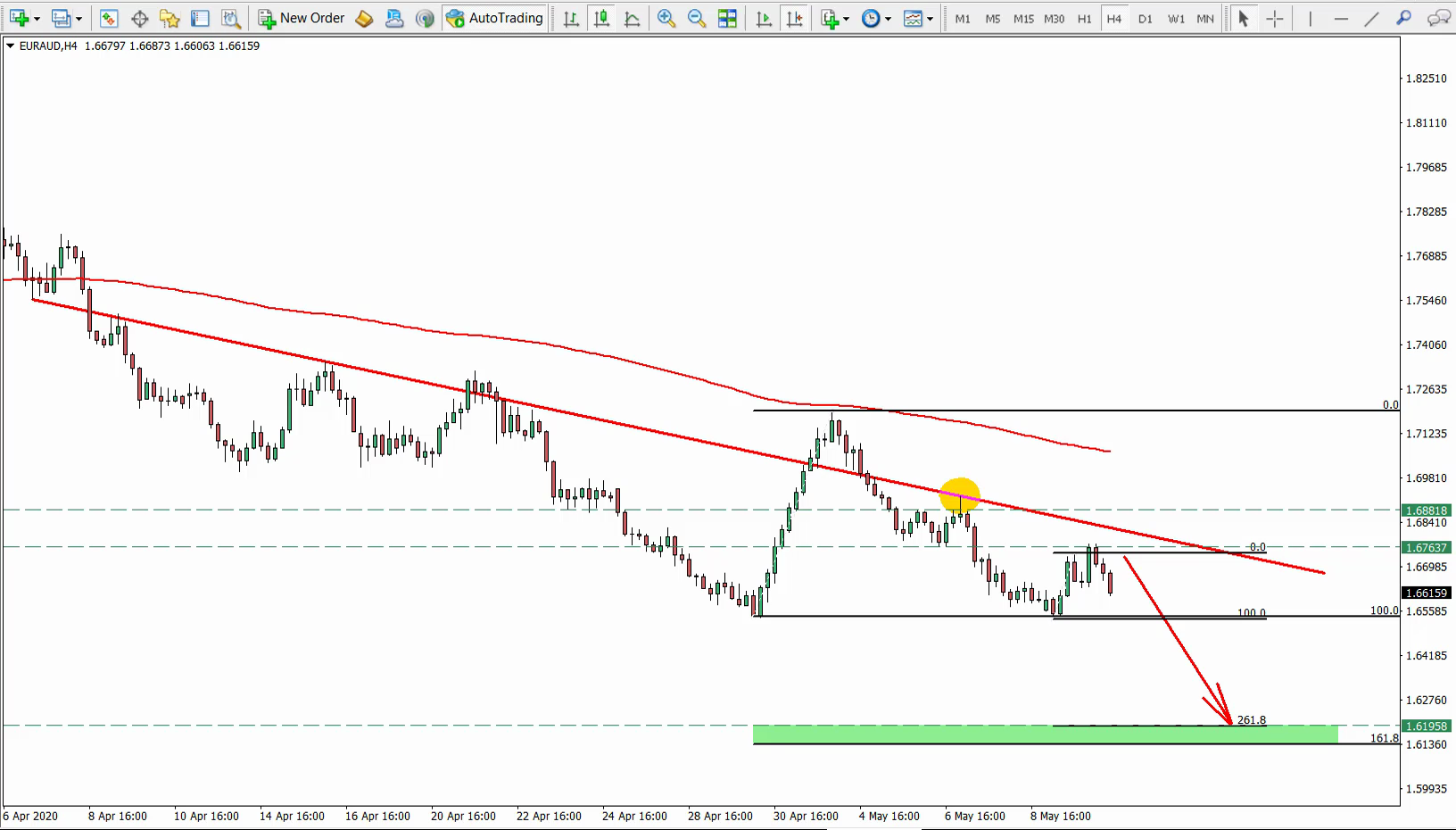This screenshot has height=830, width=1456.
Task: Click the green 1.61958 price label
Action: tap(1426, 726)
